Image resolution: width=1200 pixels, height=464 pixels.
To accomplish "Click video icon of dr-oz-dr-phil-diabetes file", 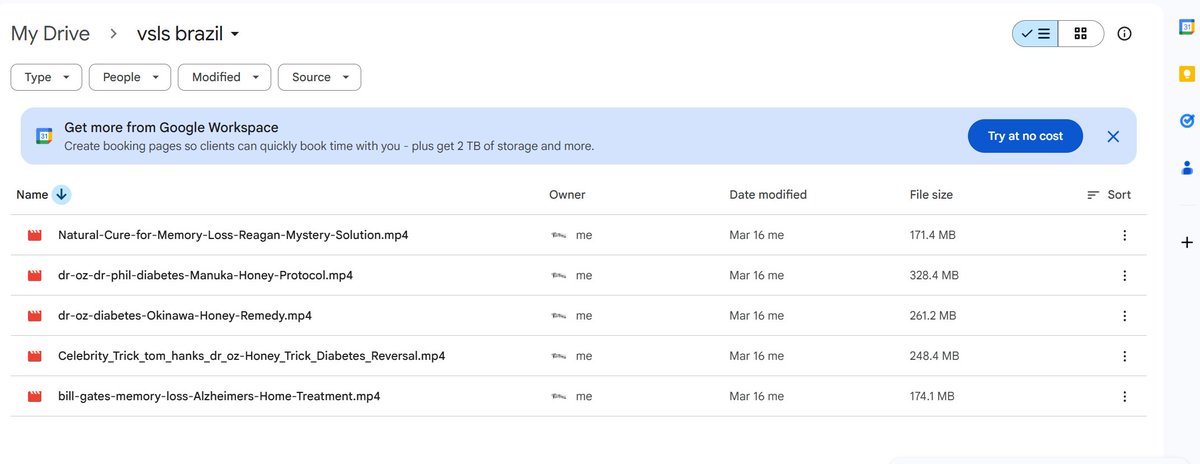I will [x=35, y=275].
